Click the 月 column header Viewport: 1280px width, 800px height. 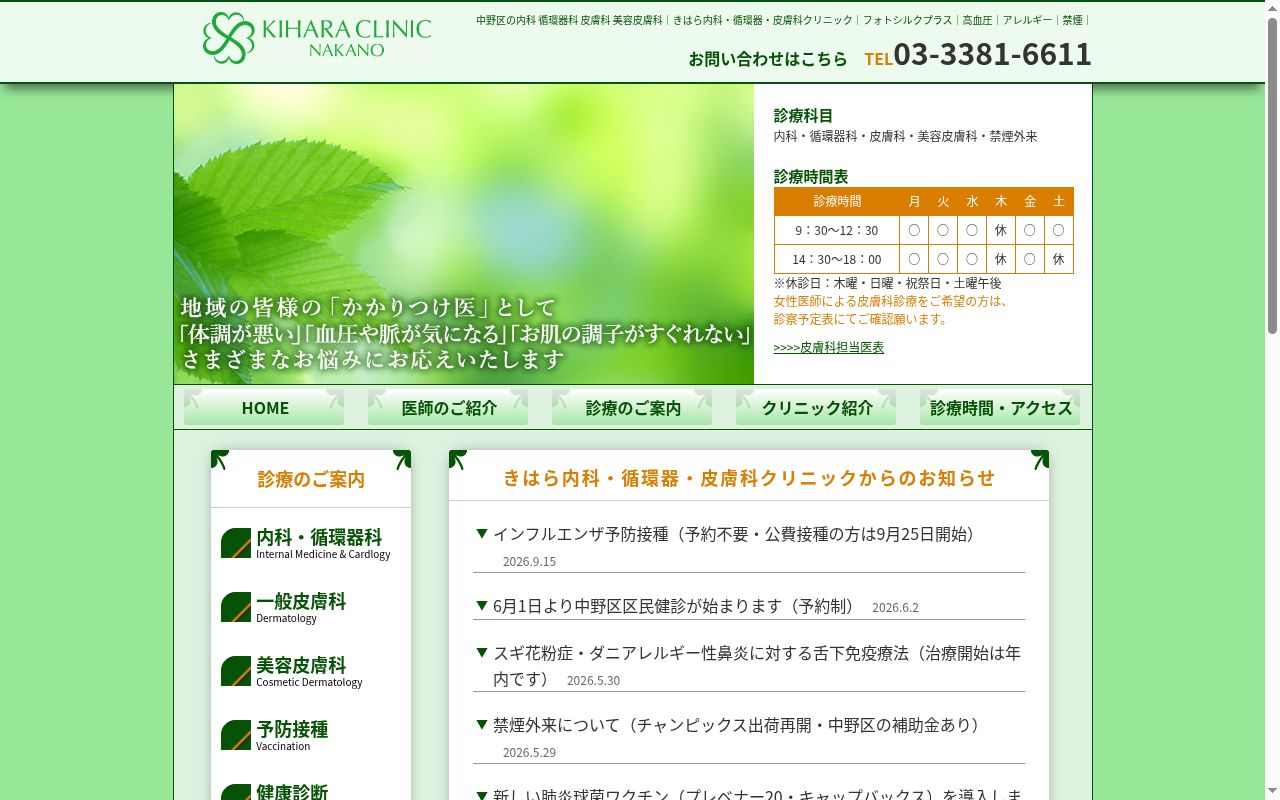[914, 201]
